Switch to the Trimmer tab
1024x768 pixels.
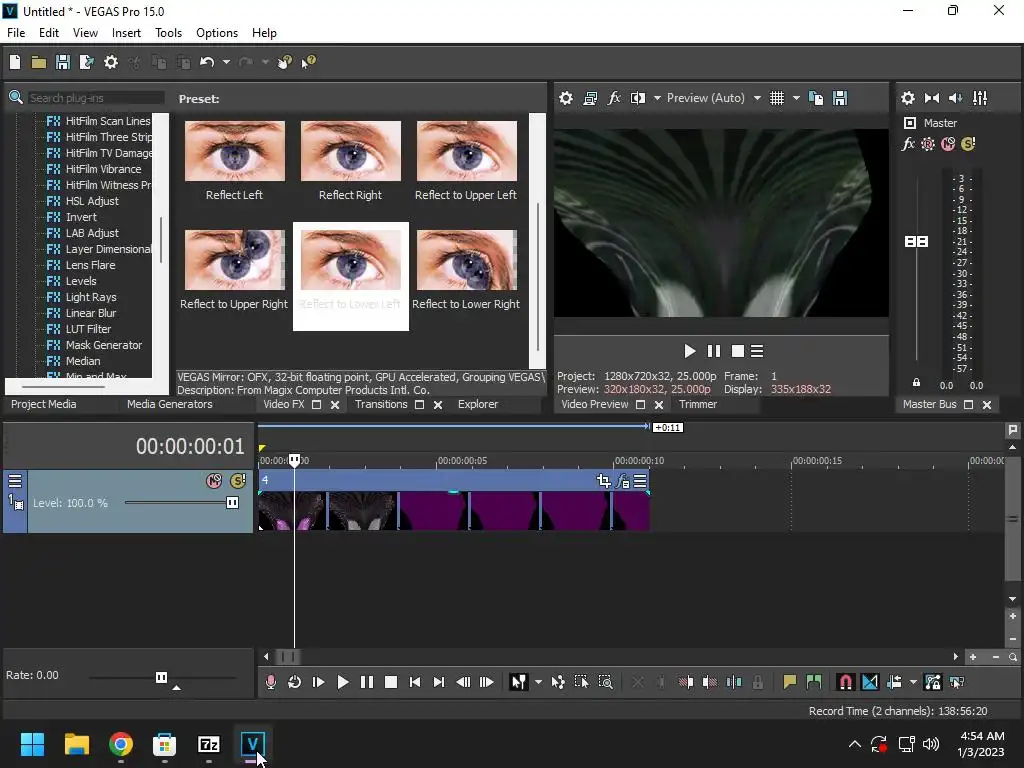pyautogui.click(x=697, y=404)
